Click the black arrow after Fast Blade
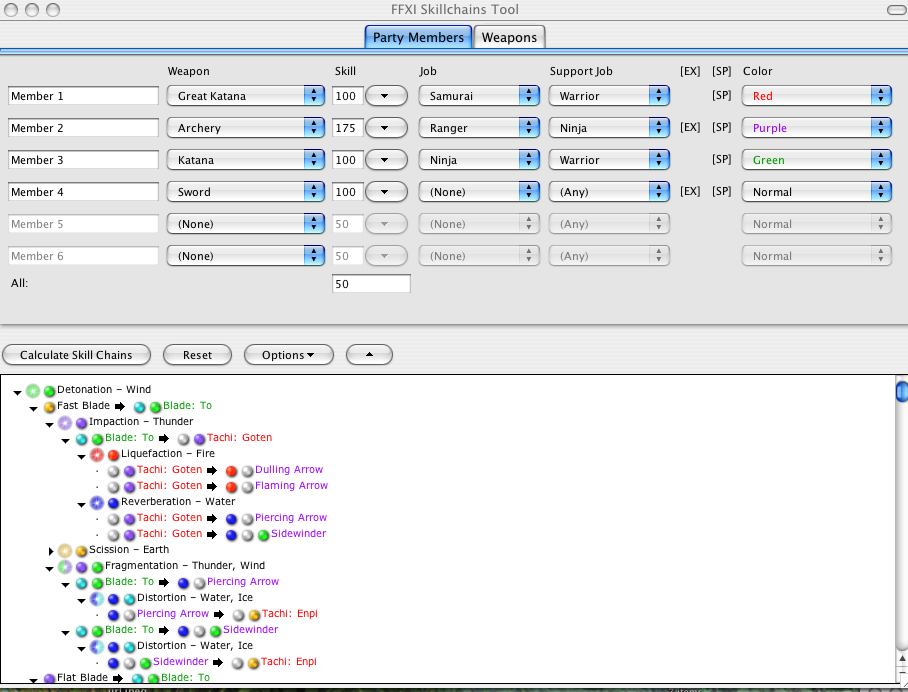Screen dimensions: 908x692 (119, 407)
